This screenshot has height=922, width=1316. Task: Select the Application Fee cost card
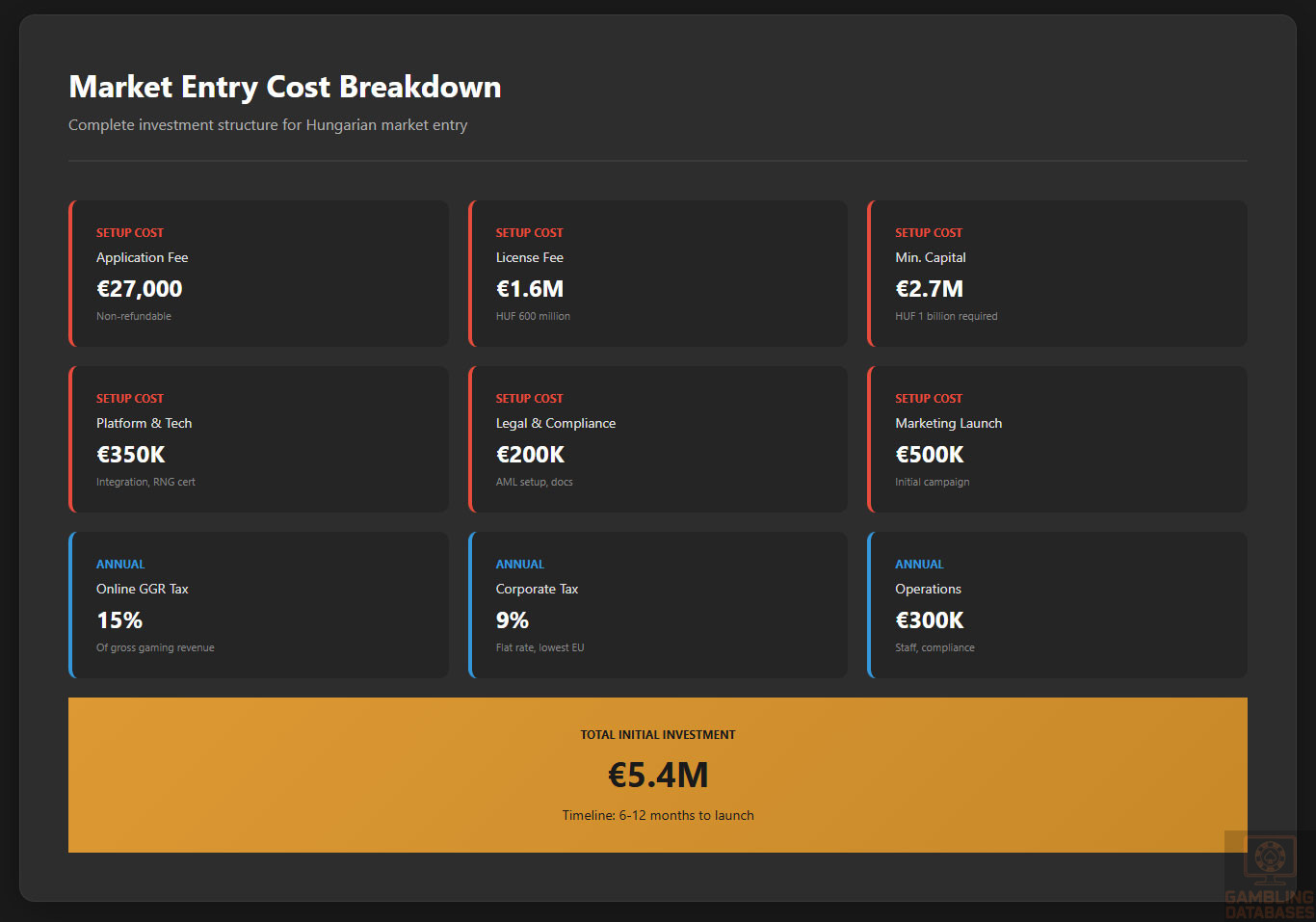coord(258,274)
